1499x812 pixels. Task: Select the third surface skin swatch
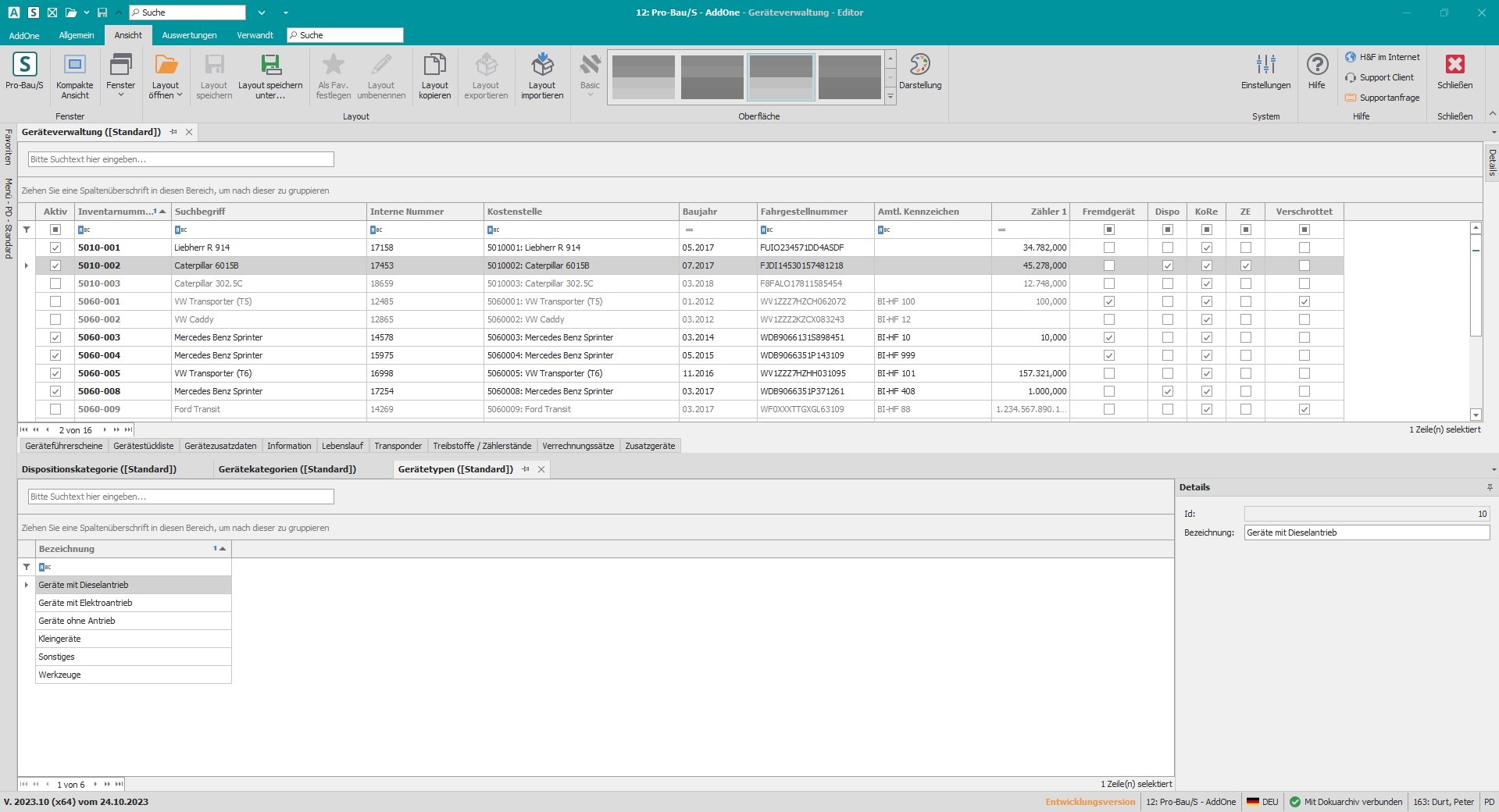click(780, 77)
